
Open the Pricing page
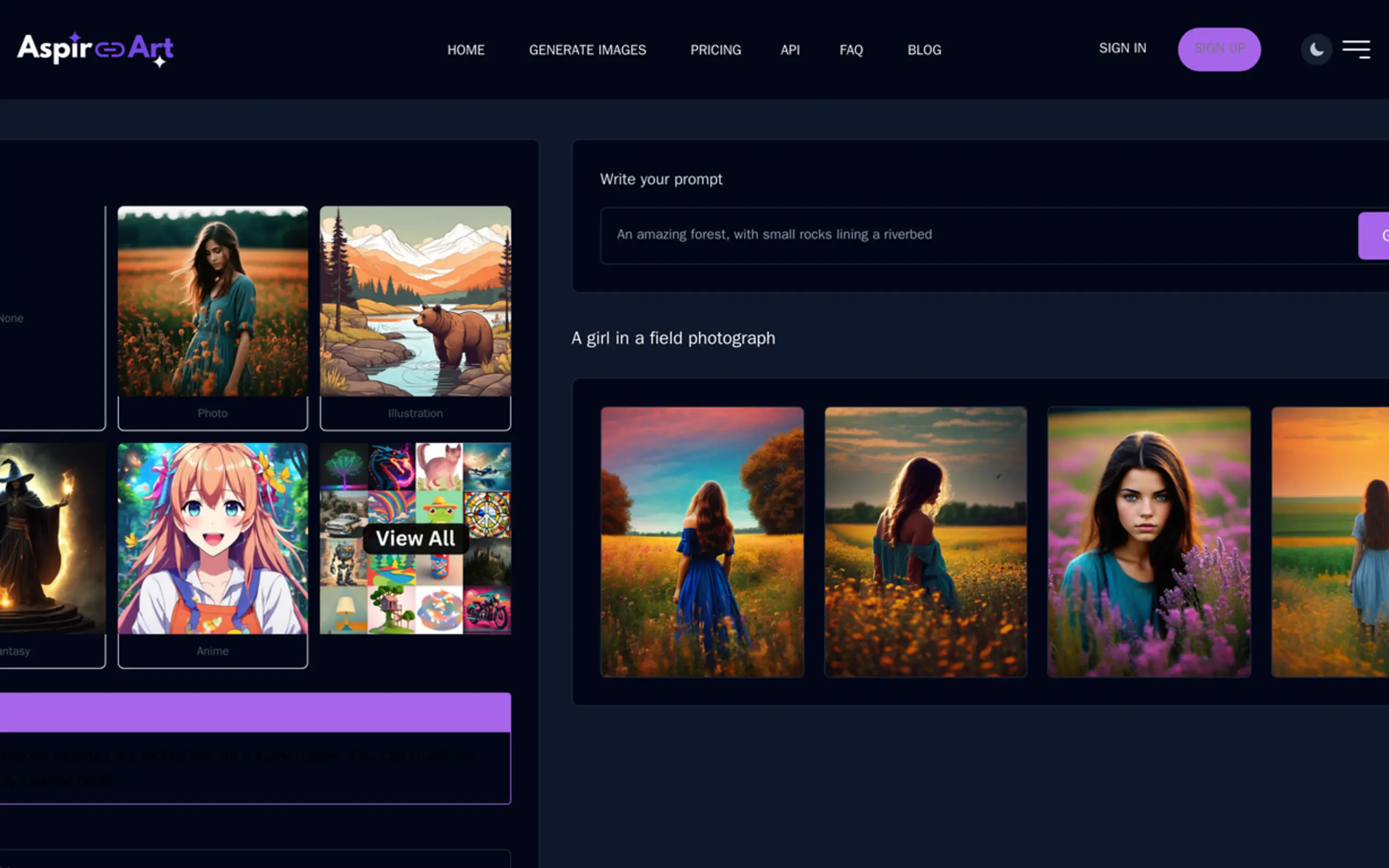coord(715,50)
